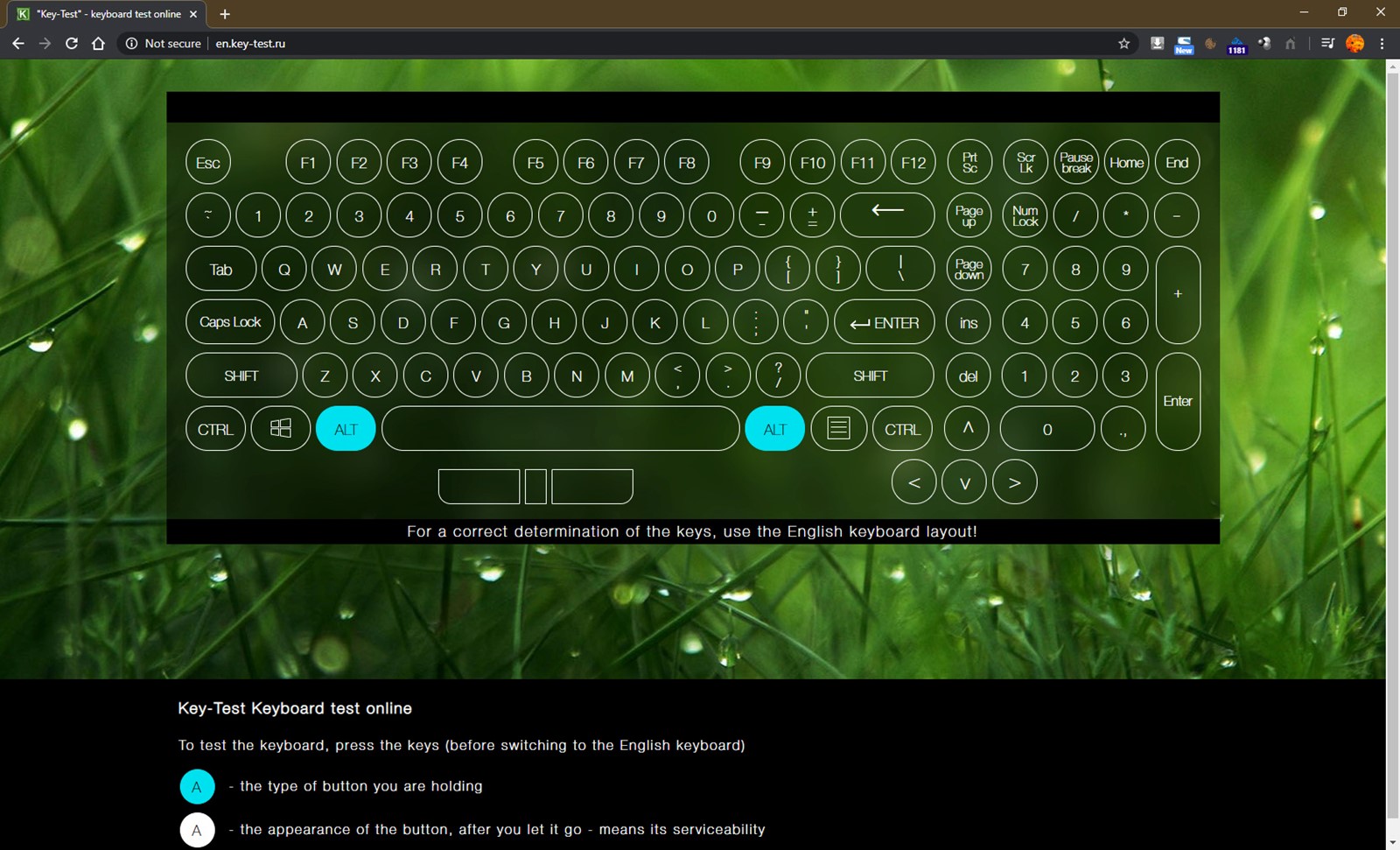The width and height of the screenshot is (1400, 850).
Task: Open browser home page
Action: tap(98, 43)
